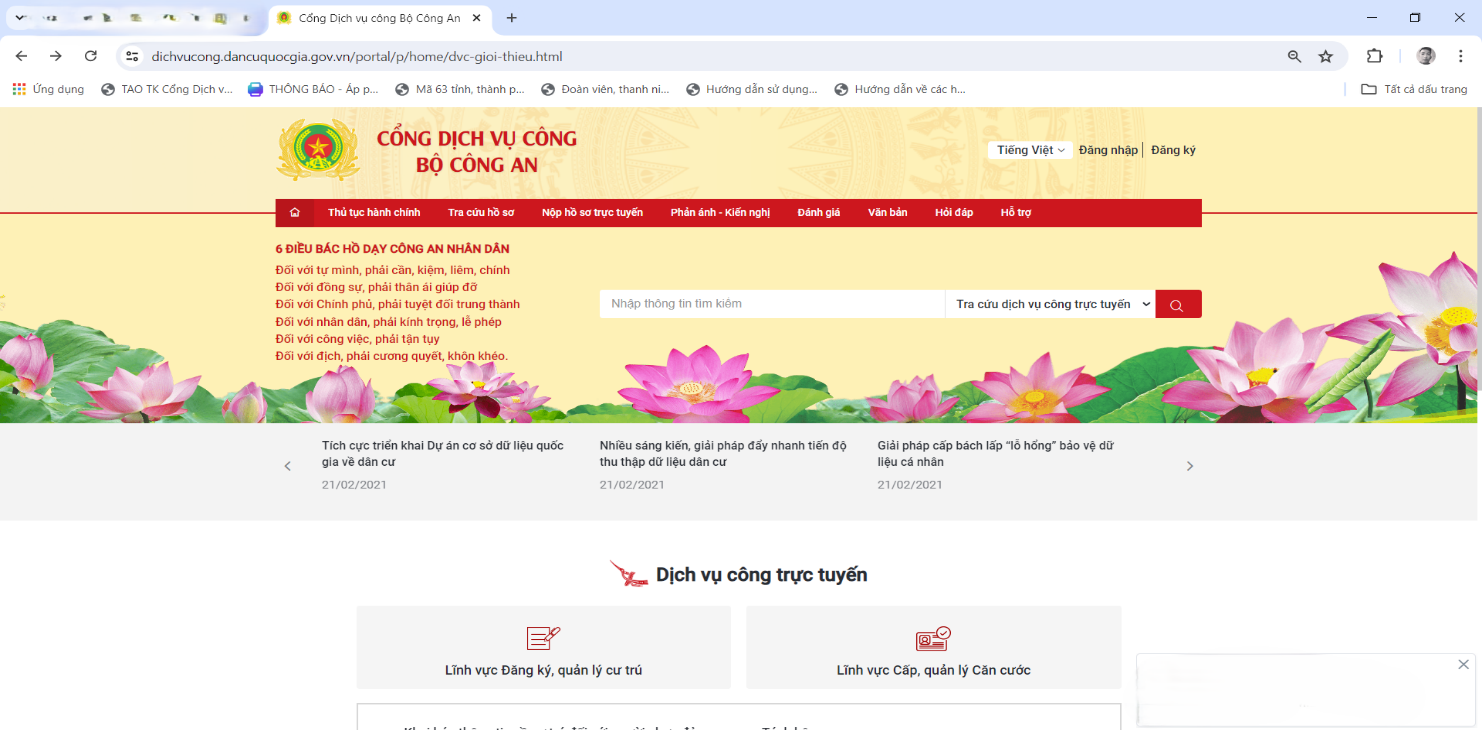Open the Chrome three-dot menu

[x=1460, y=56]
